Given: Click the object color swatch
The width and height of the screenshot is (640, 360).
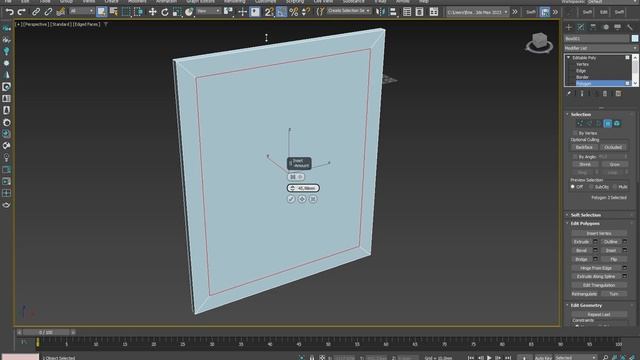Looking at the screenshot, I should coord(635,38).
